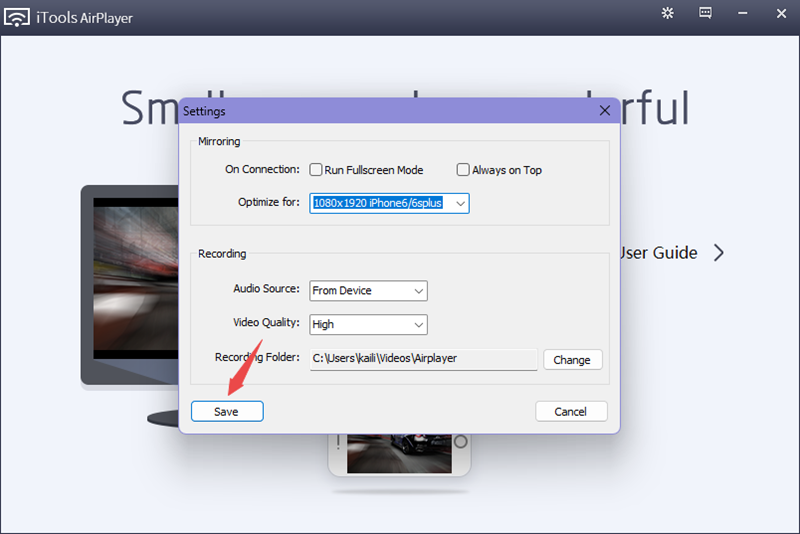Viewport: 800px width, 534px height.
Task: Minimize the iTools AirPlayer window
Action: point(743,14)
